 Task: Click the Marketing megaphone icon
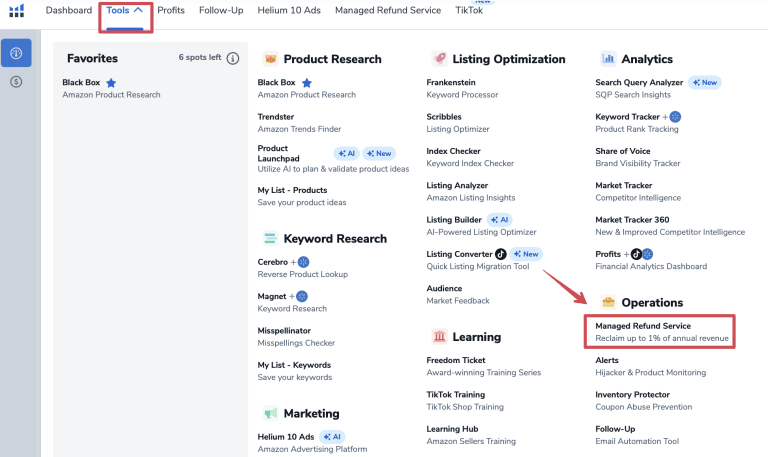point(270,413)
